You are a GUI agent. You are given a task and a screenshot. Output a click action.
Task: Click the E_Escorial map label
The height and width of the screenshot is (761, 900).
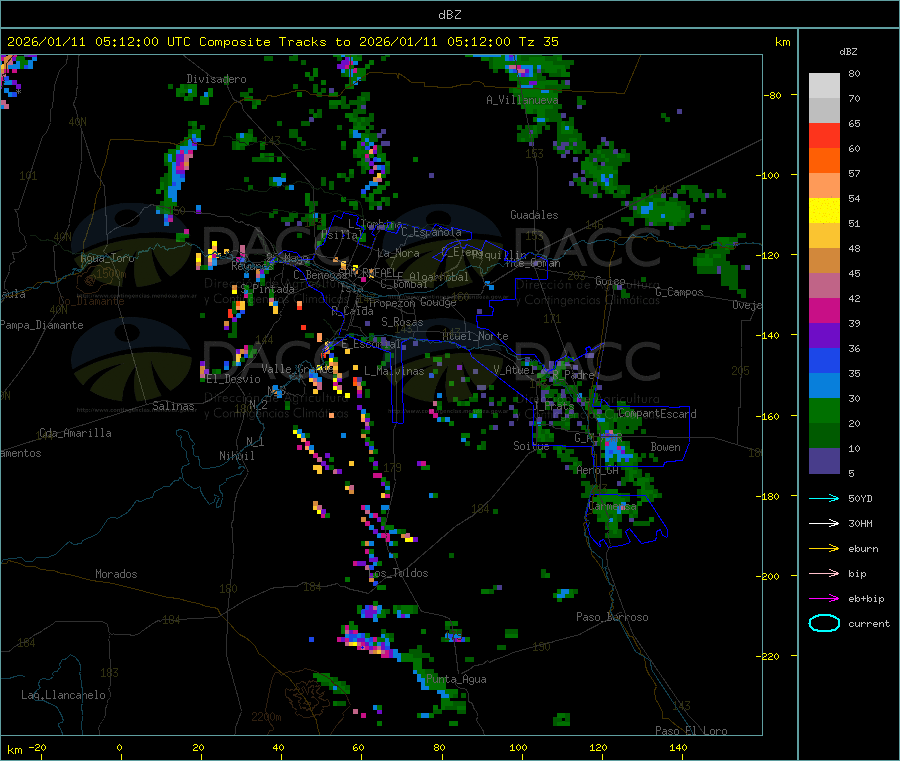371,344
